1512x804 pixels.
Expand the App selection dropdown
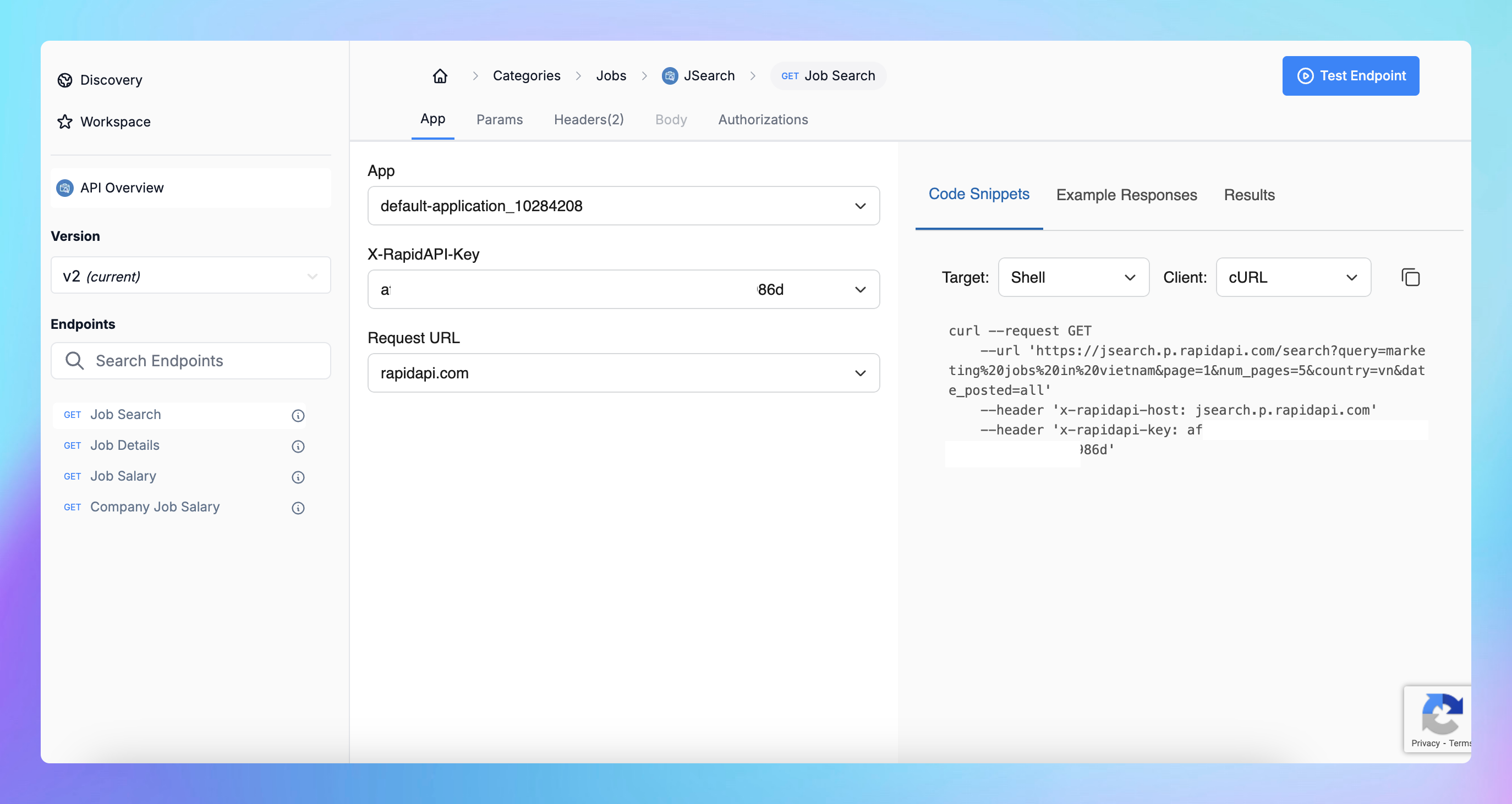pyautogui.click(x=623, y=206)
